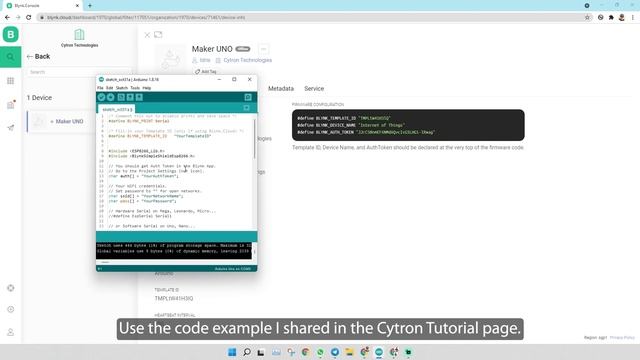The image size is (640, 360).
Task: Open the Arduino tab dropdown arrow
Action: (x=247, y=108)
